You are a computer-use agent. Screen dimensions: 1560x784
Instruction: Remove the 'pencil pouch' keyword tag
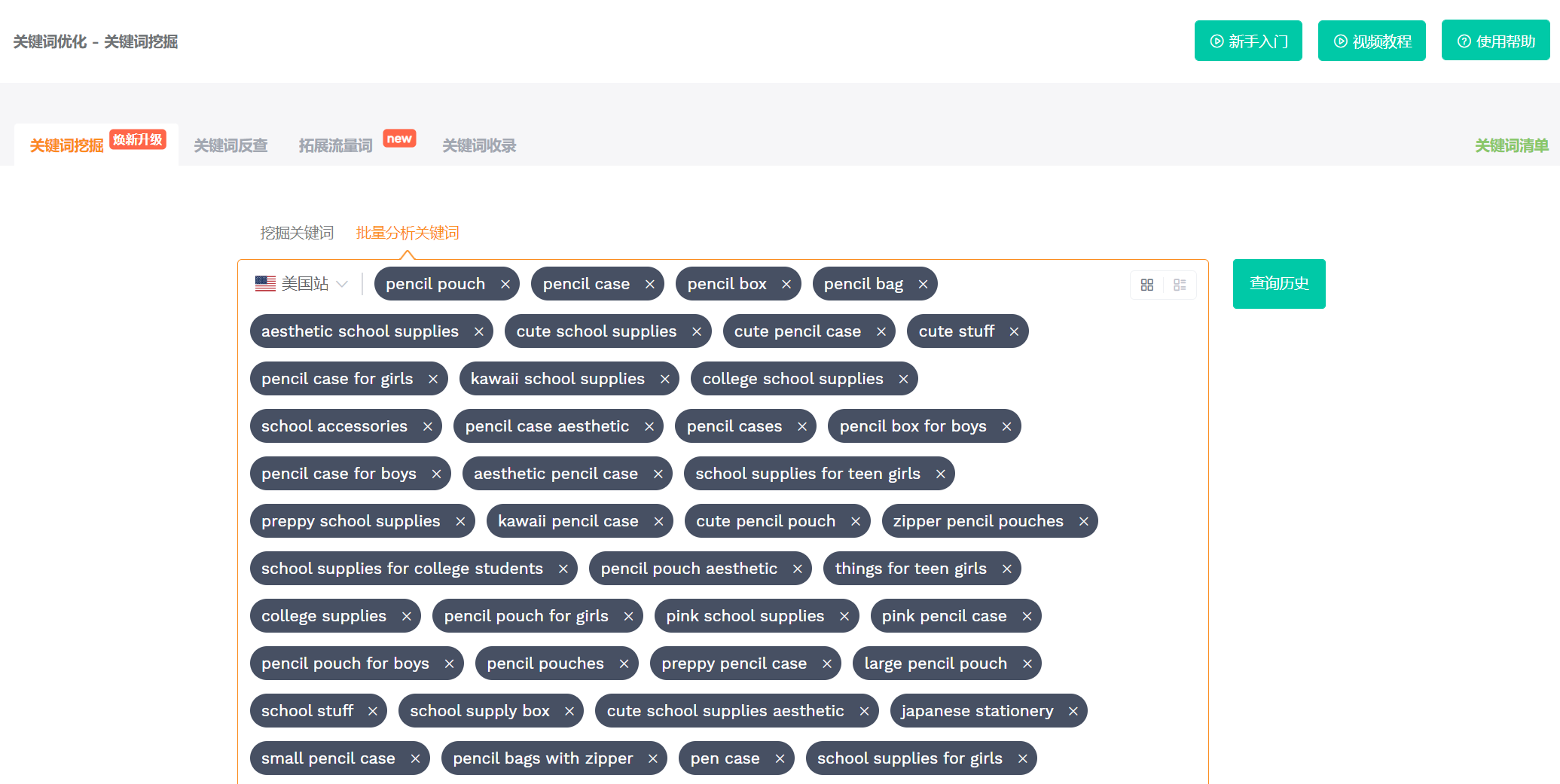505,285
